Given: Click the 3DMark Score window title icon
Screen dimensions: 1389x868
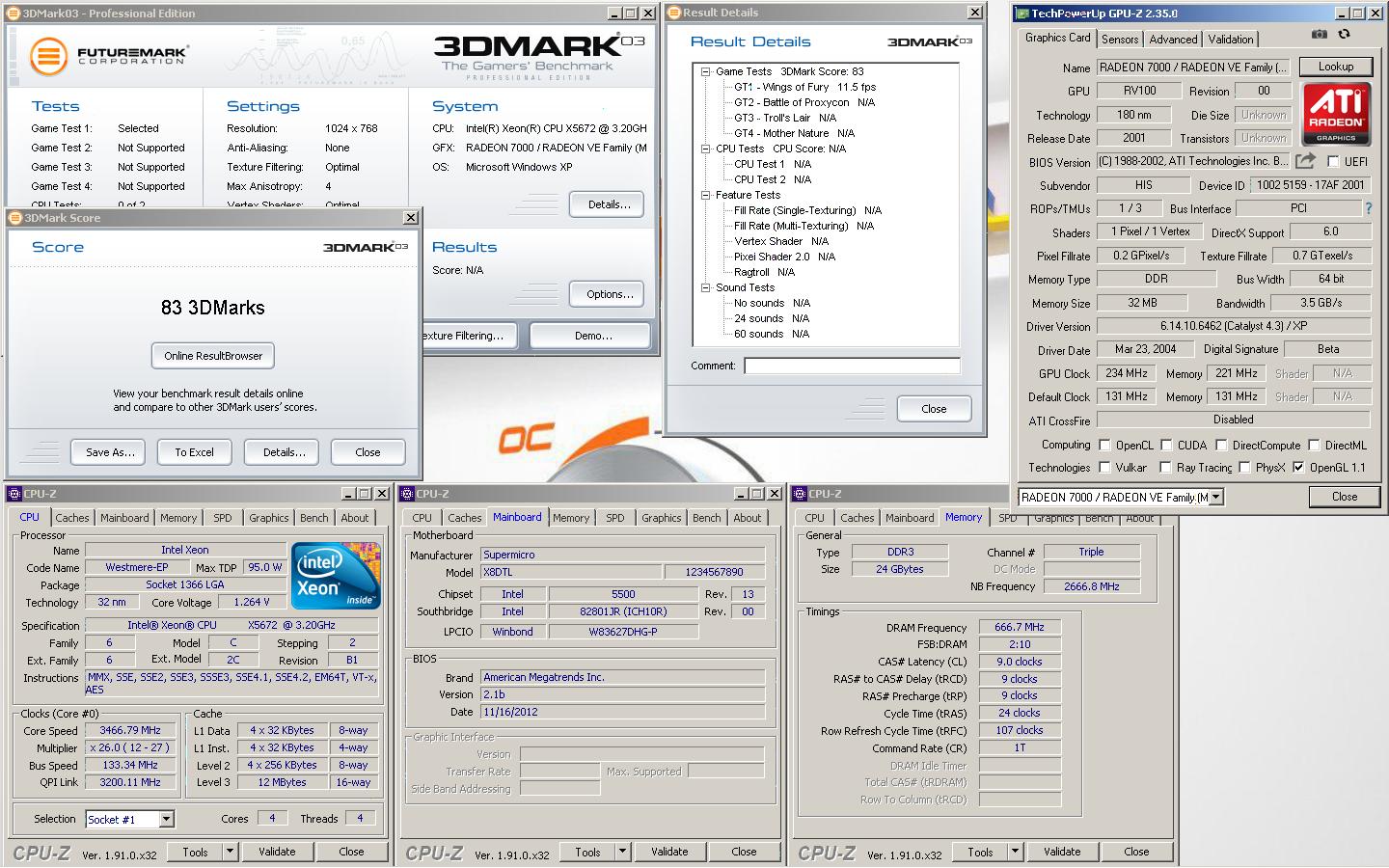Looking at the screenshot, I should pos(15,218).
